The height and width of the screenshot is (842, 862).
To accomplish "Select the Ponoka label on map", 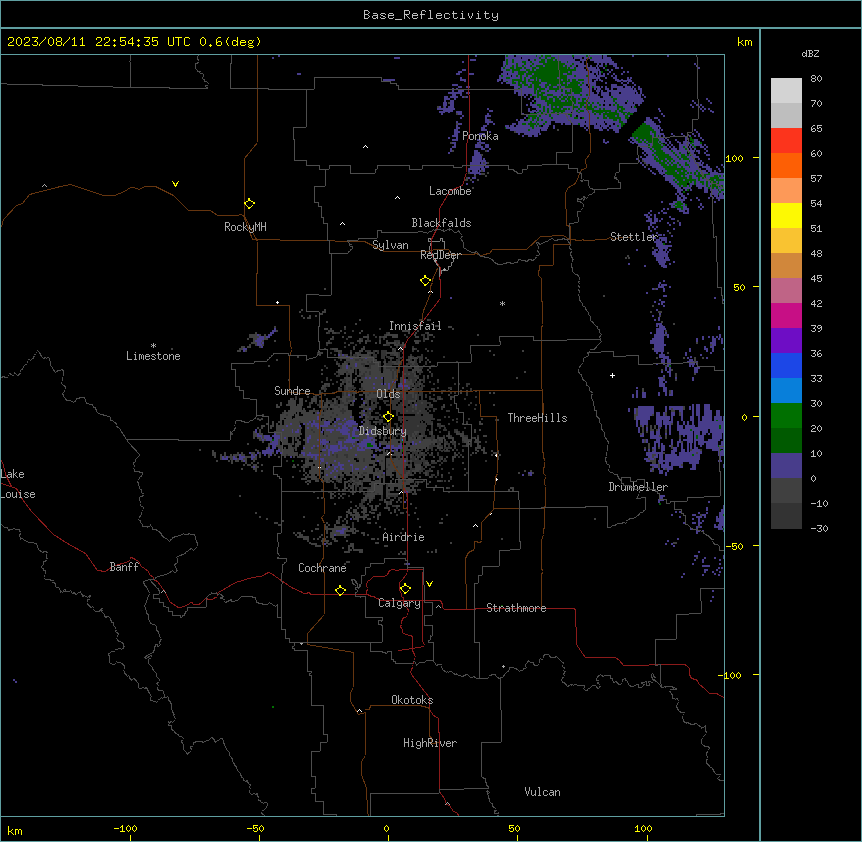I will tap(480, 136).
